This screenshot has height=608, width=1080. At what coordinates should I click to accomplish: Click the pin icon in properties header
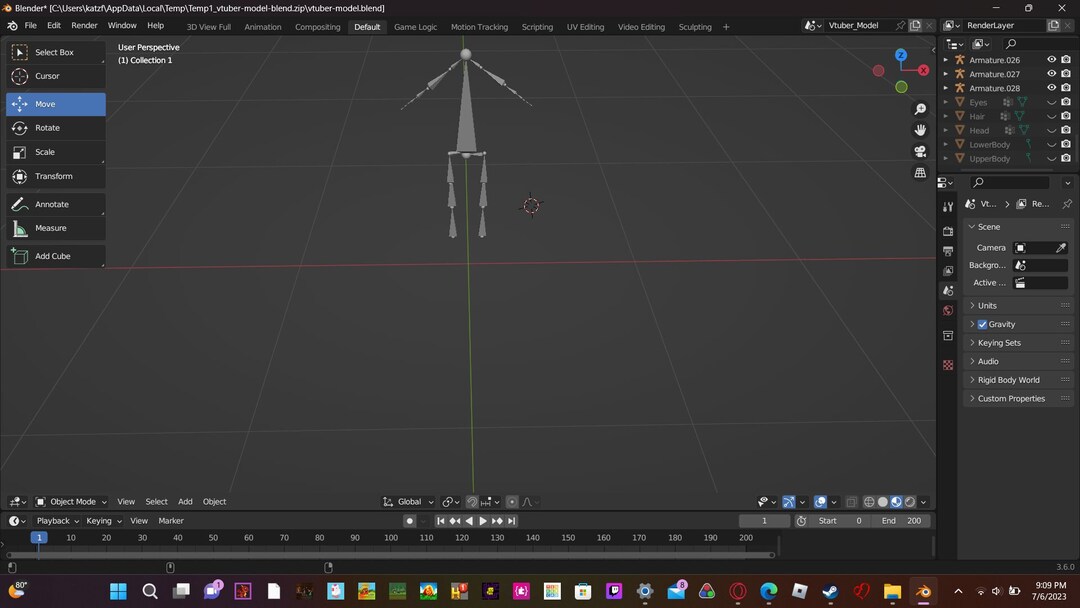(x=1067, y=204)
